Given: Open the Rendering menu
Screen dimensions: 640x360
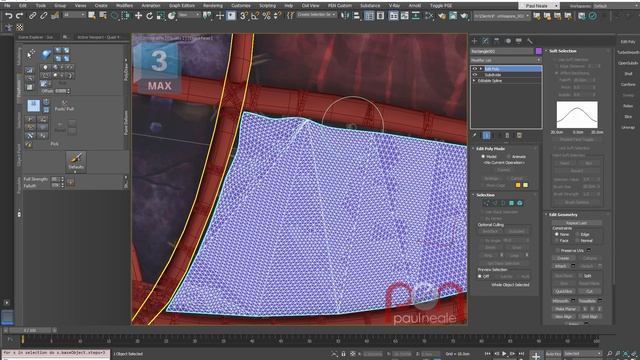Looking at the screenshot, I should click(x=213, y=6).
